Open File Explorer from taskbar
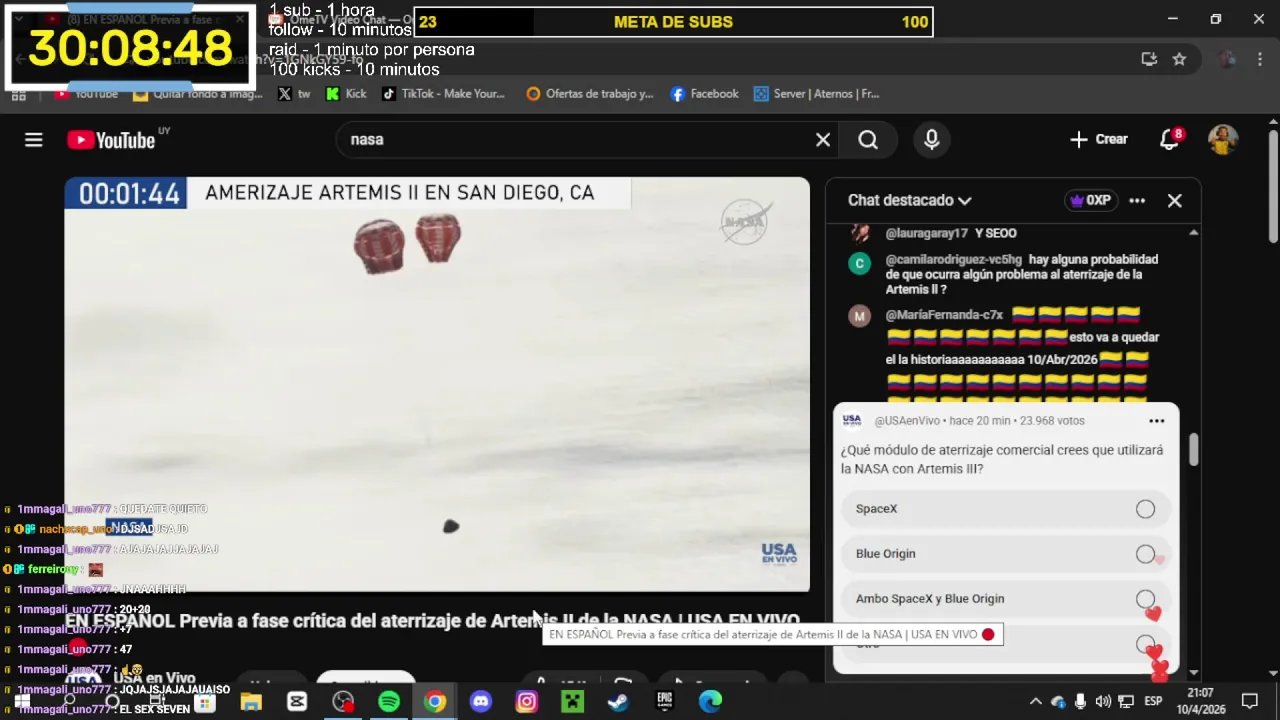The height and width of the screenshot is (720, 1280). pos(251,702)
